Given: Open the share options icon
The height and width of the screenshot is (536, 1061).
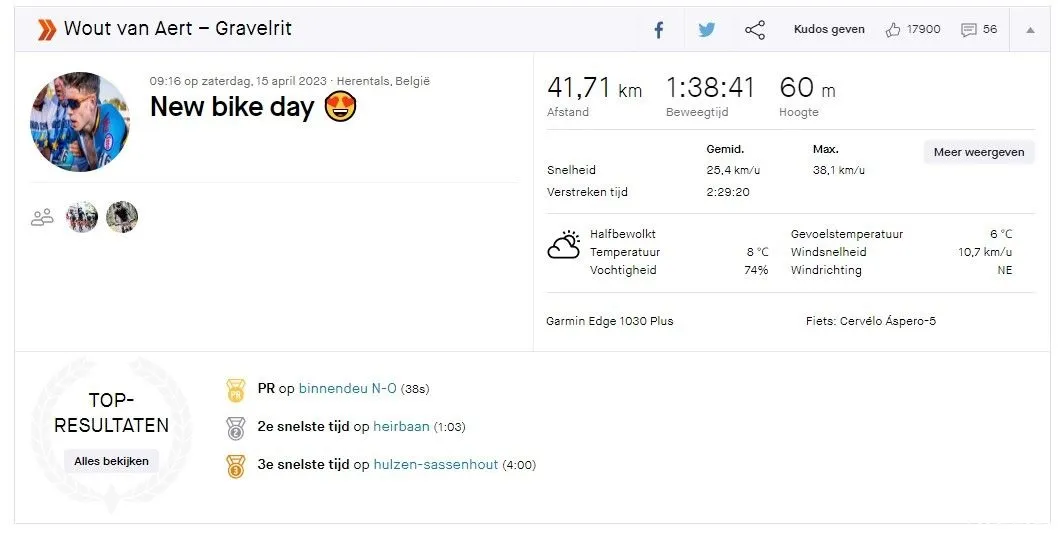Looking at the screenshot, I should tap(754, 30).
